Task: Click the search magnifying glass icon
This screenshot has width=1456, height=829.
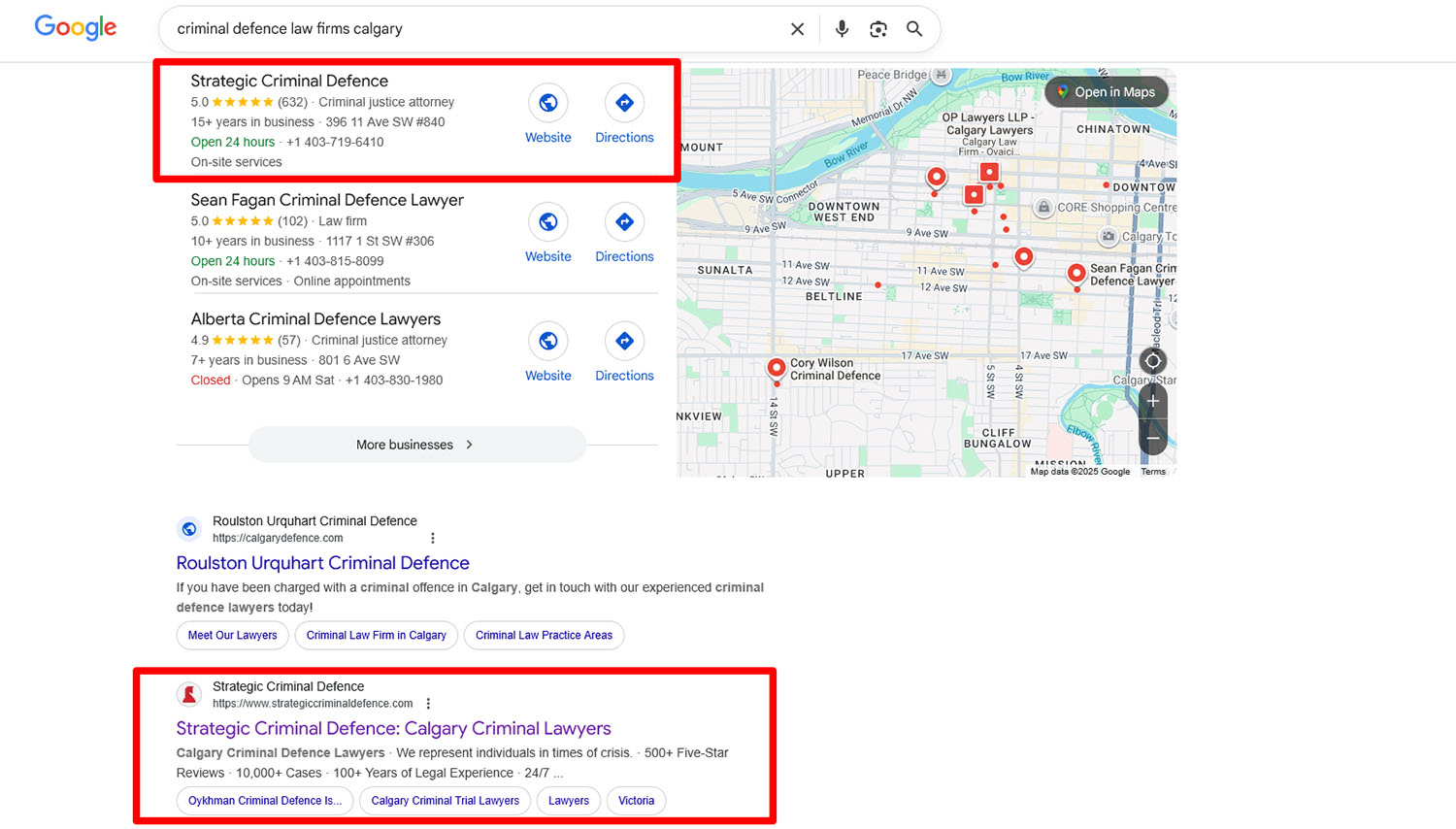Action: tap(913, 29)
